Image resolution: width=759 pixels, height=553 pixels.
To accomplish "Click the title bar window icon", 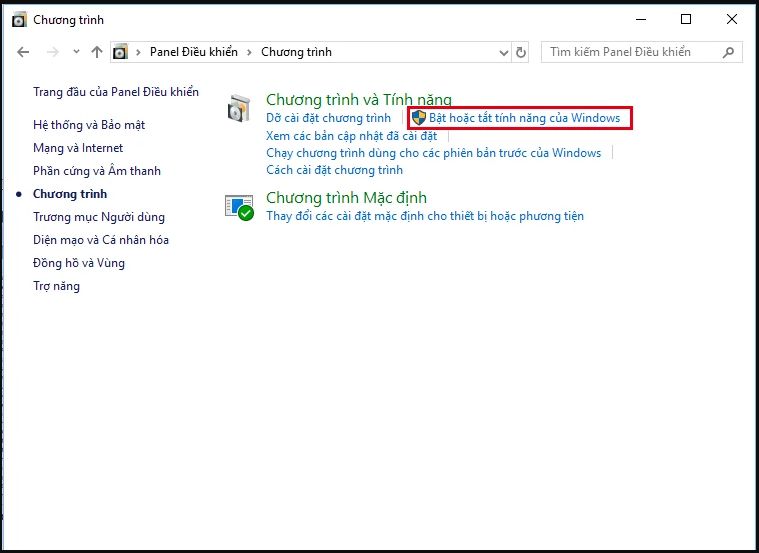I will coord(19,20).
